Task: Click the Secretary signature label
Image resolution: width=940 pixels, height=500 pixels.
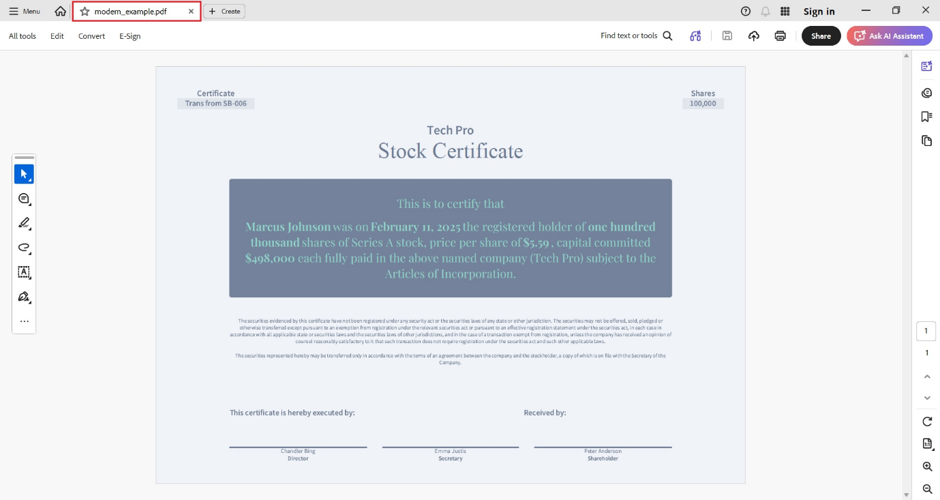Action: click(x=450, y=459)
